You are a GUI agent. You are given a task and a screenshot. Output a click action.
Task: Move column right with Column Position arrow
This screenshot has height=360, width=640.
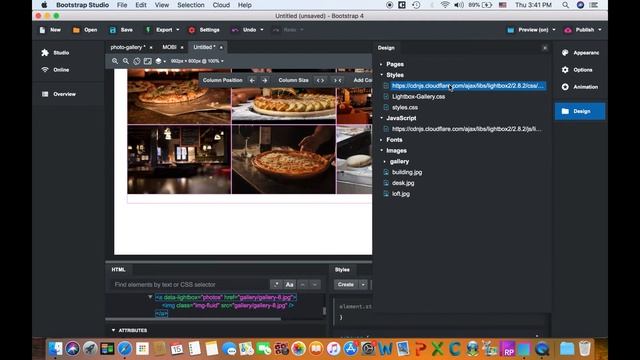264,80
